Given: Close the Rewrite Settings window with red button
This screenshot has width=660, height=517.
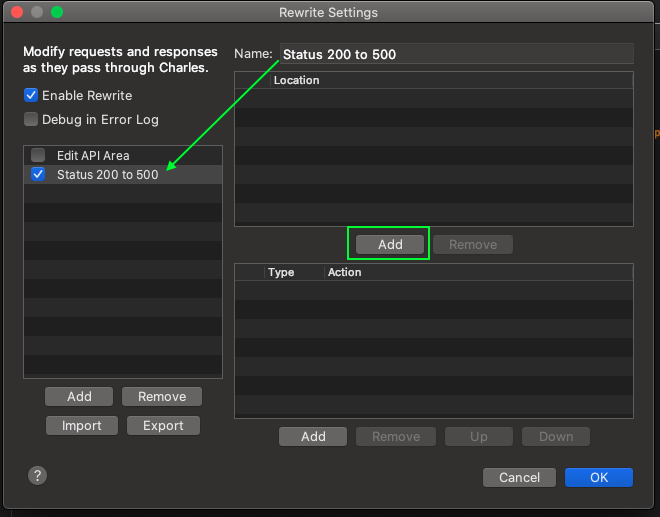Looking at the screenshot, I should pyautogui.click(x=17, y=12).
